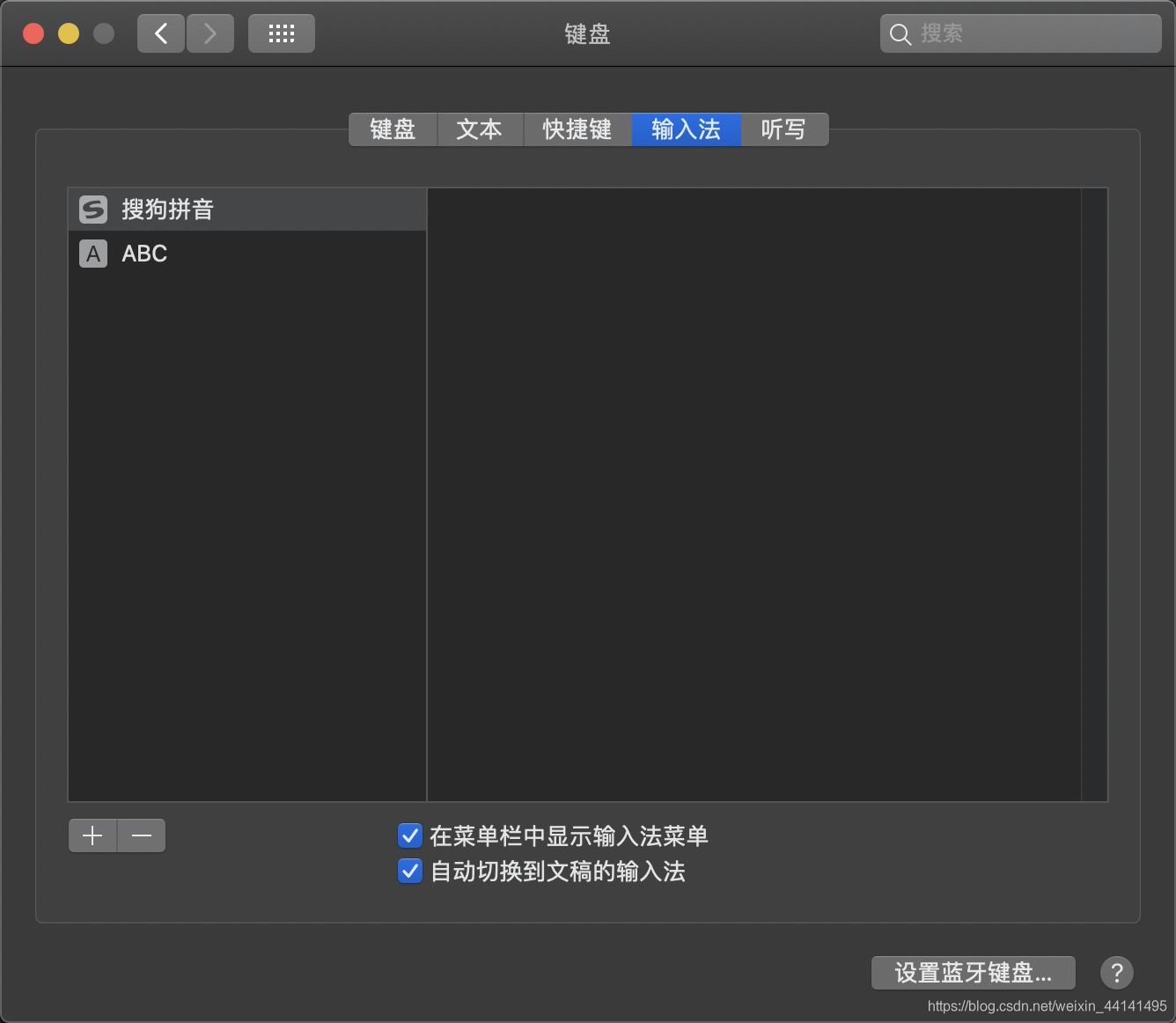The image size is (1176, 1023).
Task: Close the window with the red button
Action: pyautogui.click(x=33, y=33)
